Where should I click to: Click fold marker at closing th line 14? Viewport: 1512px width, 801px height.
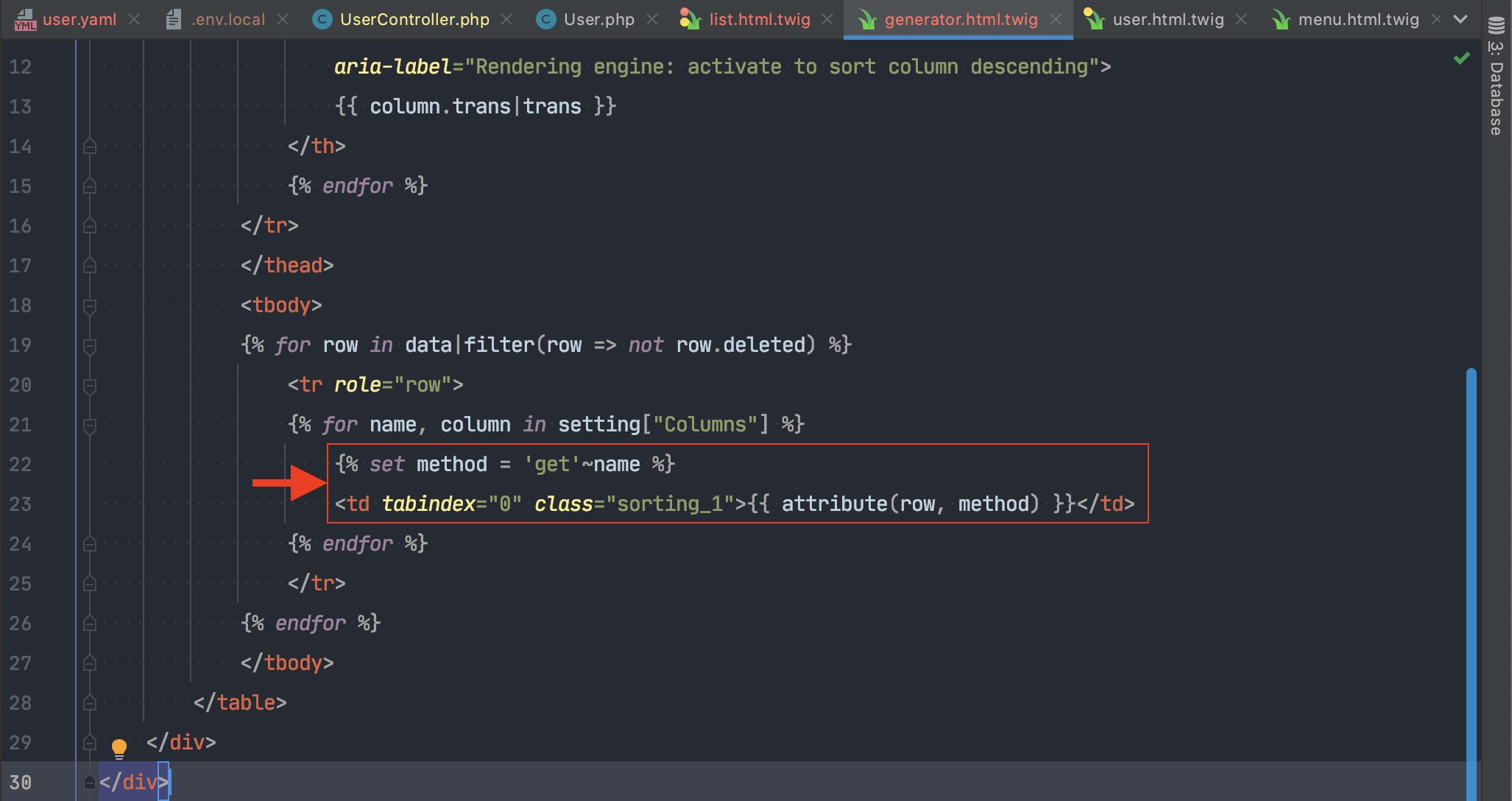click(x=90, y=147)
